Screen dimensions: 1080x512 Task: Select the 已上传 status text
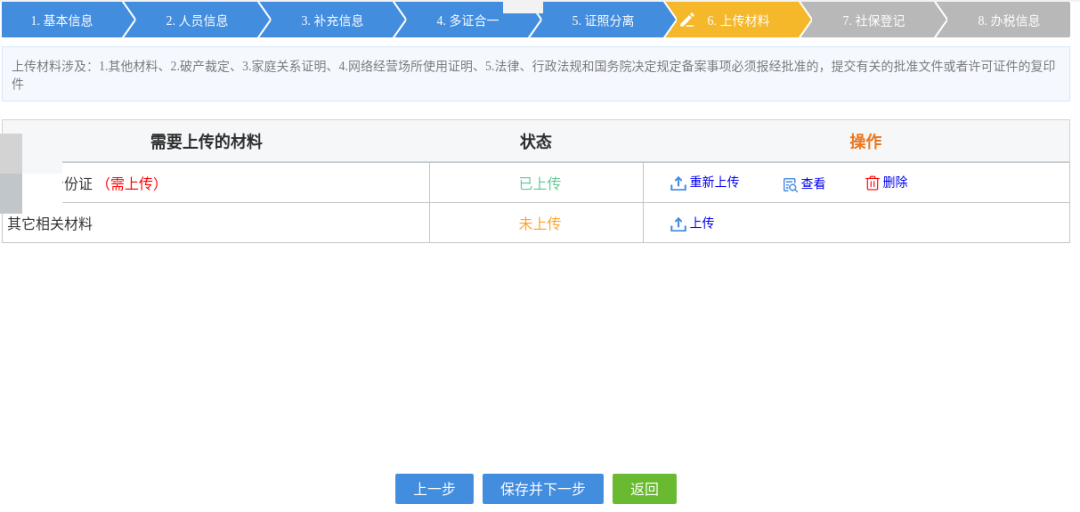(x=539, y=184)
